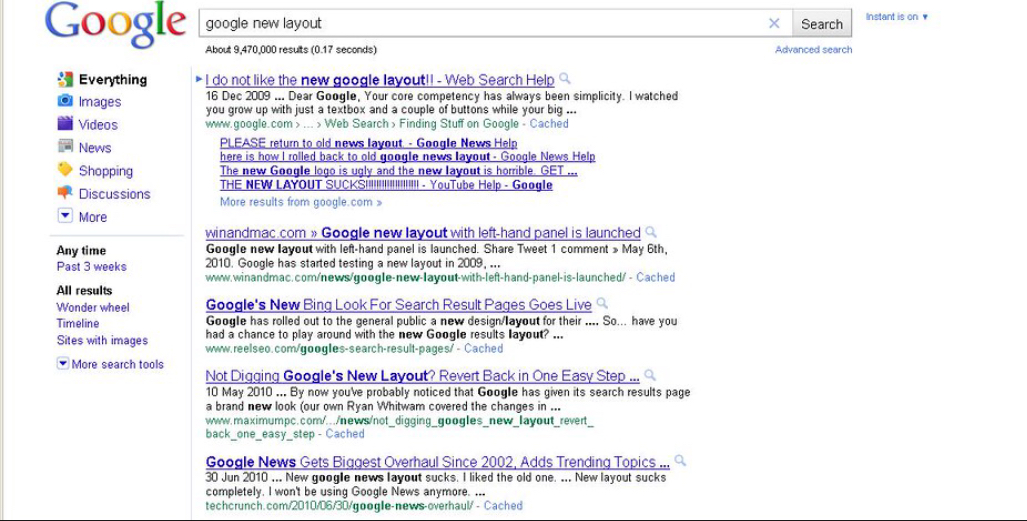The image size is (1027, 521).
Task: Click magnifier icon next to TechCrunch result
Action: point(680,461)
